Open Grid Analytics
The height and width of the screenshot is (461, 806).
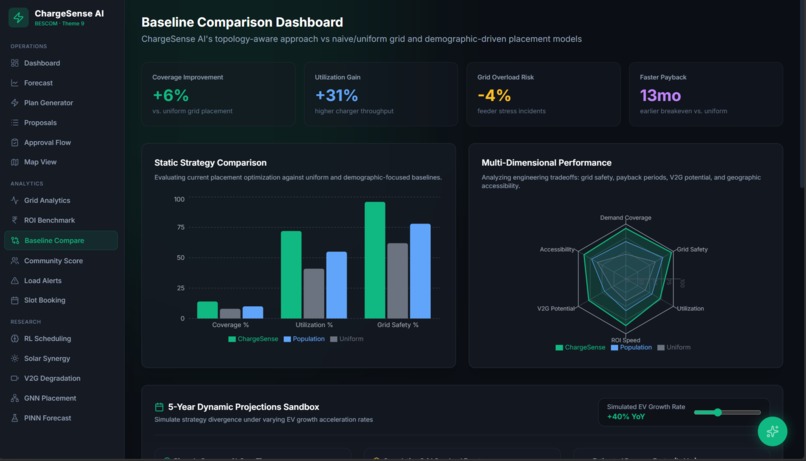tap(61, 200)
